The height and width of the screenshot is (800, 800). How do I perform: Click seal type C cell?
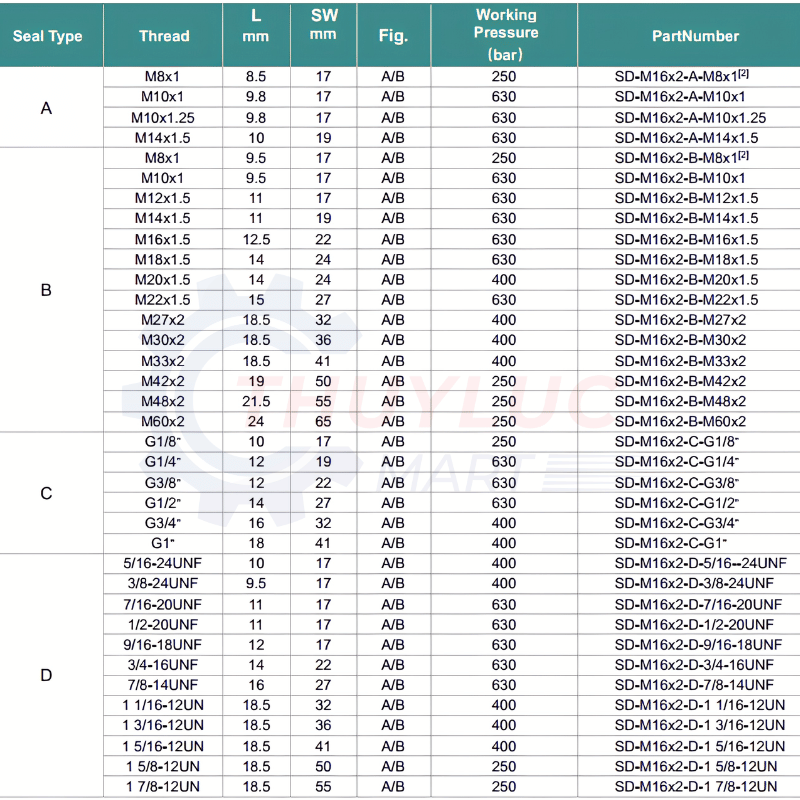(x=46, y=493)
